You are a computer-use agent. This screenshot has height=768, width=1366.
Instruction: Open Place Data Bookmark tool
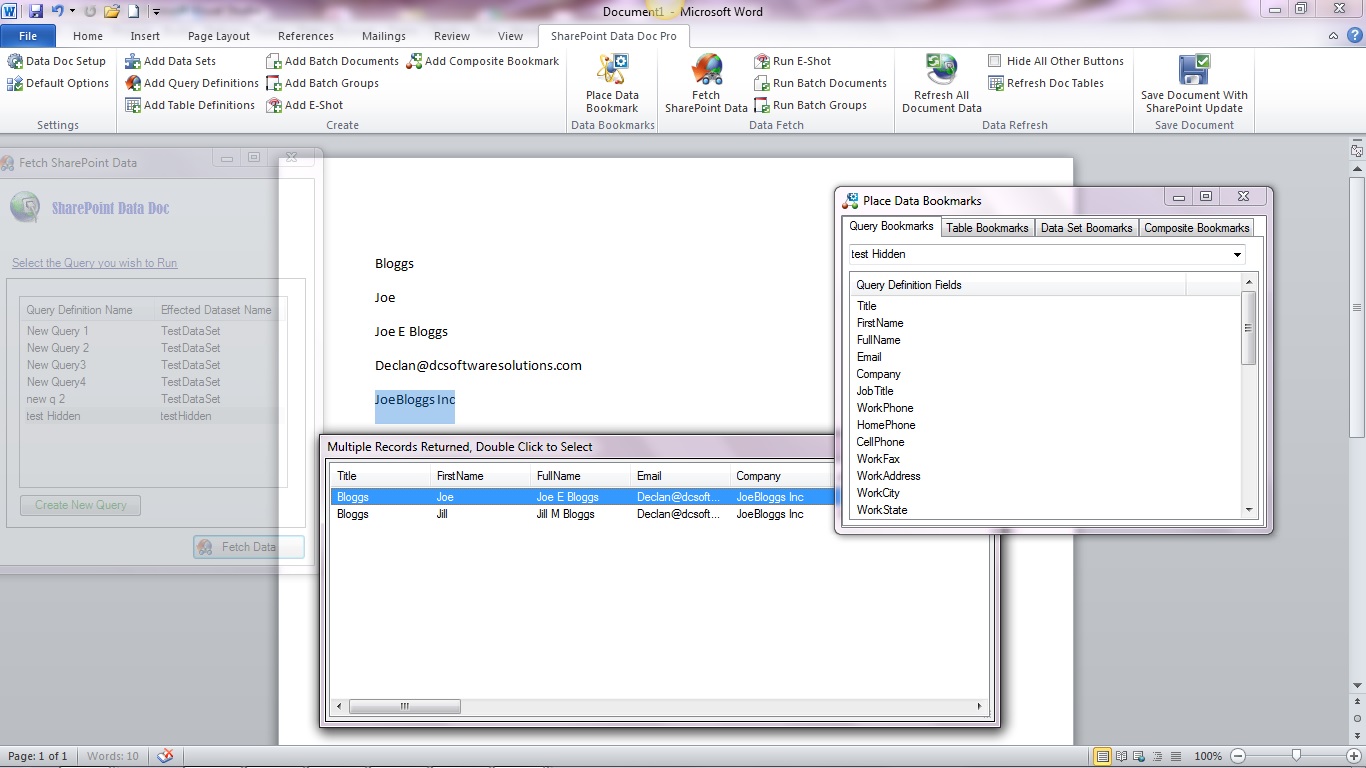click(x=612, y=83)
